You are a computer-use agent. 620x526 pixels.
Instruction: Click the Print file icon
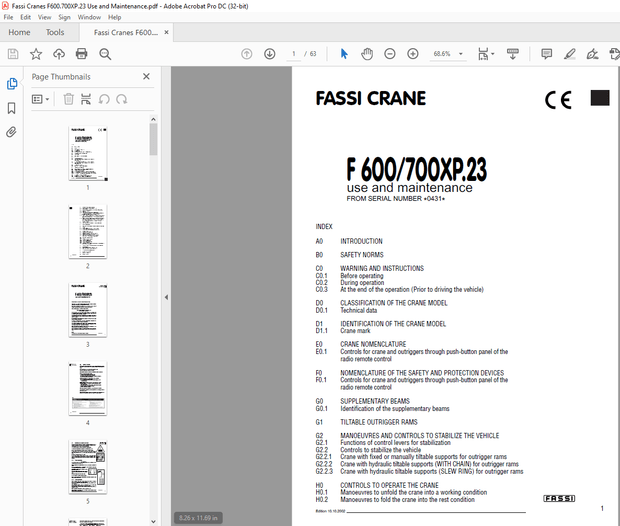(82, 54)
